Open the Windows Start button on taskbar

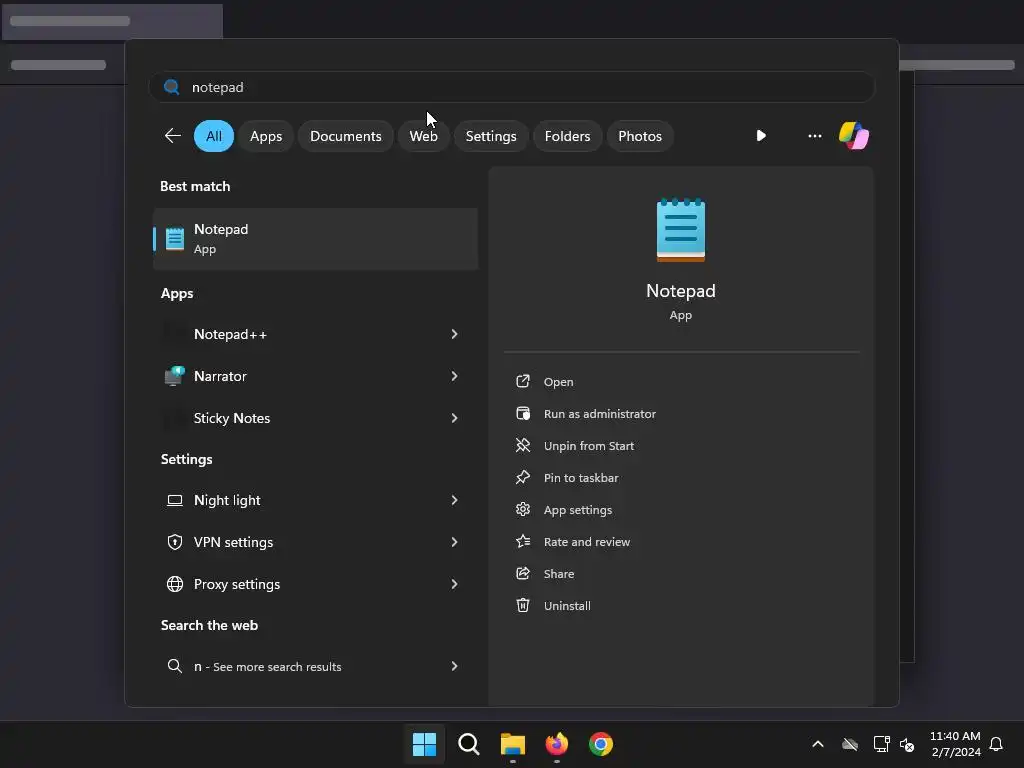pos(424,744)
